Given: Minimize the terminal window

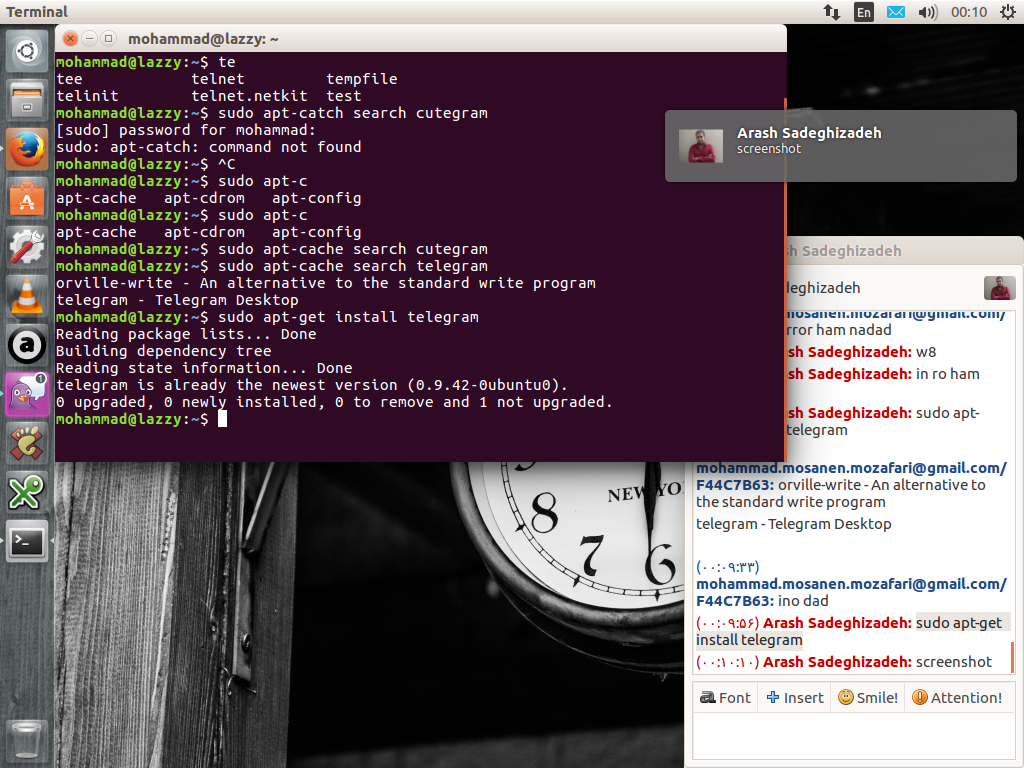Looking at the screenshot, I should click(x=89, y=39).
